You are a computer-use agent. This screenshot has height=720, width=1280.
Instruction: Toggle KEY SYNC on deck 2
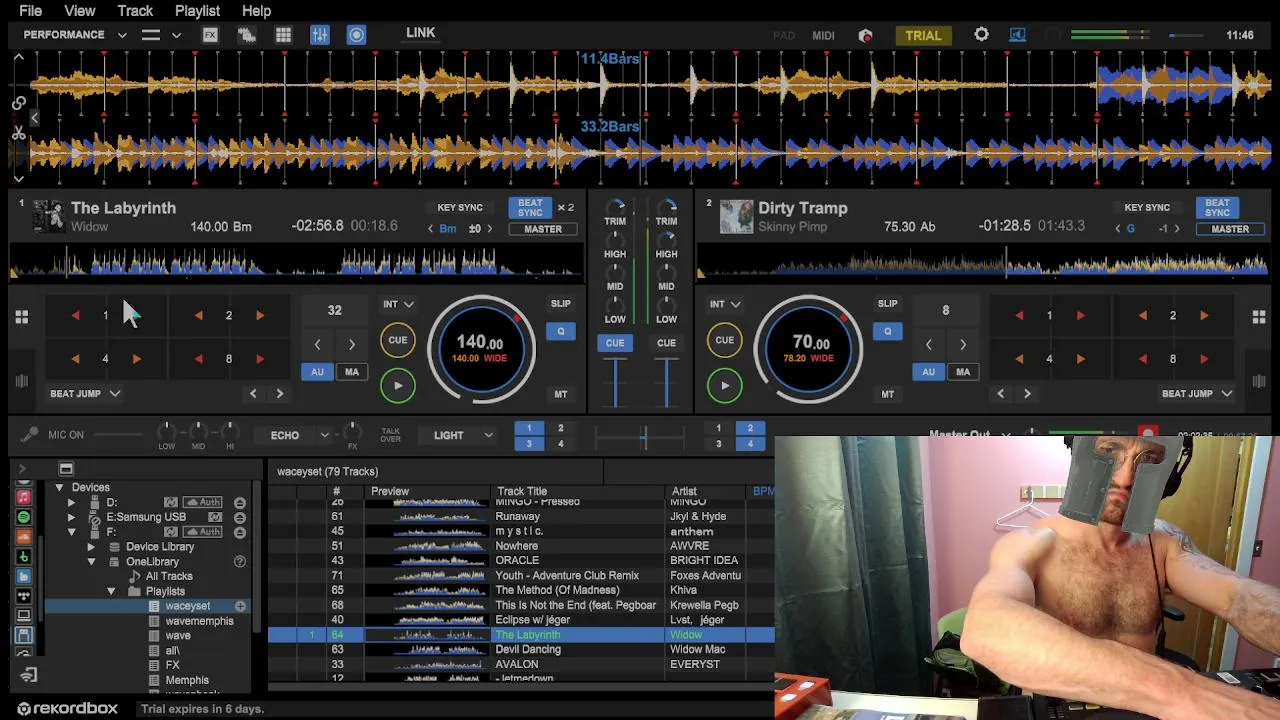pyautogui.click(x=1147, y=208)
